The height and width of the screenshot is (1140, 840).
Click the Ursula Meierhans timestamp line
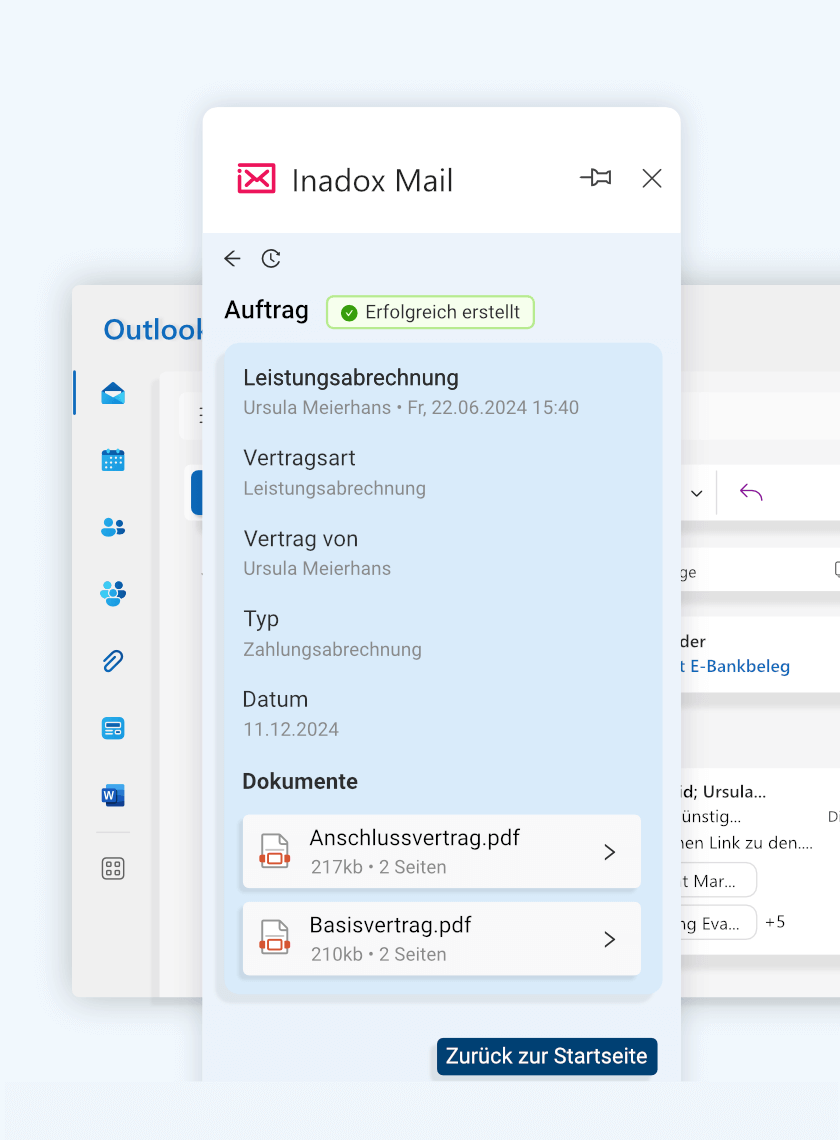[411, 408]
